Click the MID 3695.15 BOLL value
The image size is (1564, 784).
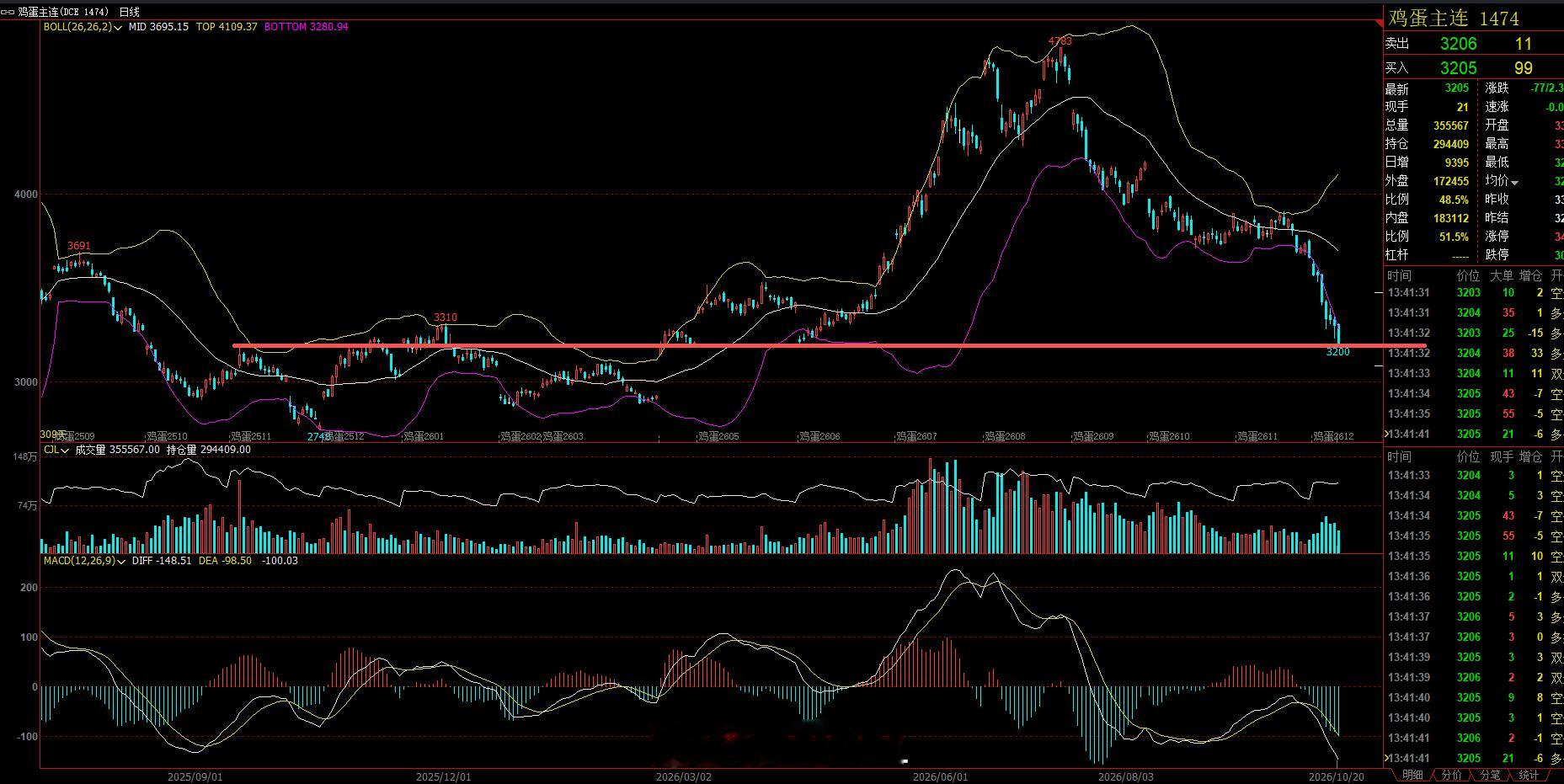point(158,27)
